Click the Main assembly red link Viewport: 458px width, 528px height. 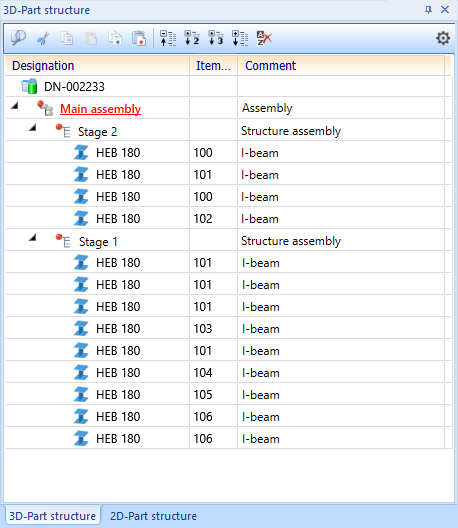[100, 109]
